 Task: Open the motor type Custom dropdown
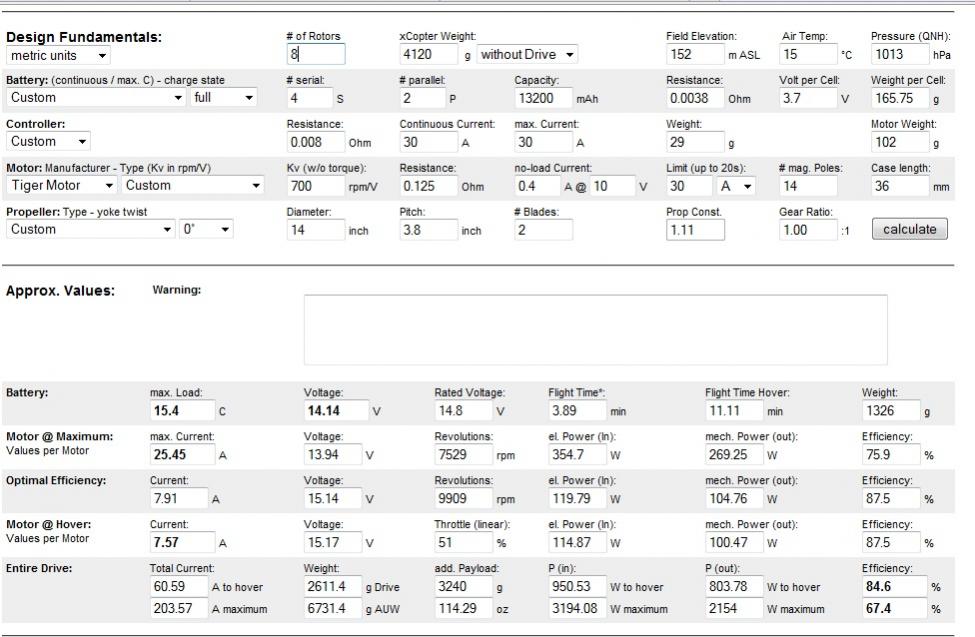pos(191,186)
